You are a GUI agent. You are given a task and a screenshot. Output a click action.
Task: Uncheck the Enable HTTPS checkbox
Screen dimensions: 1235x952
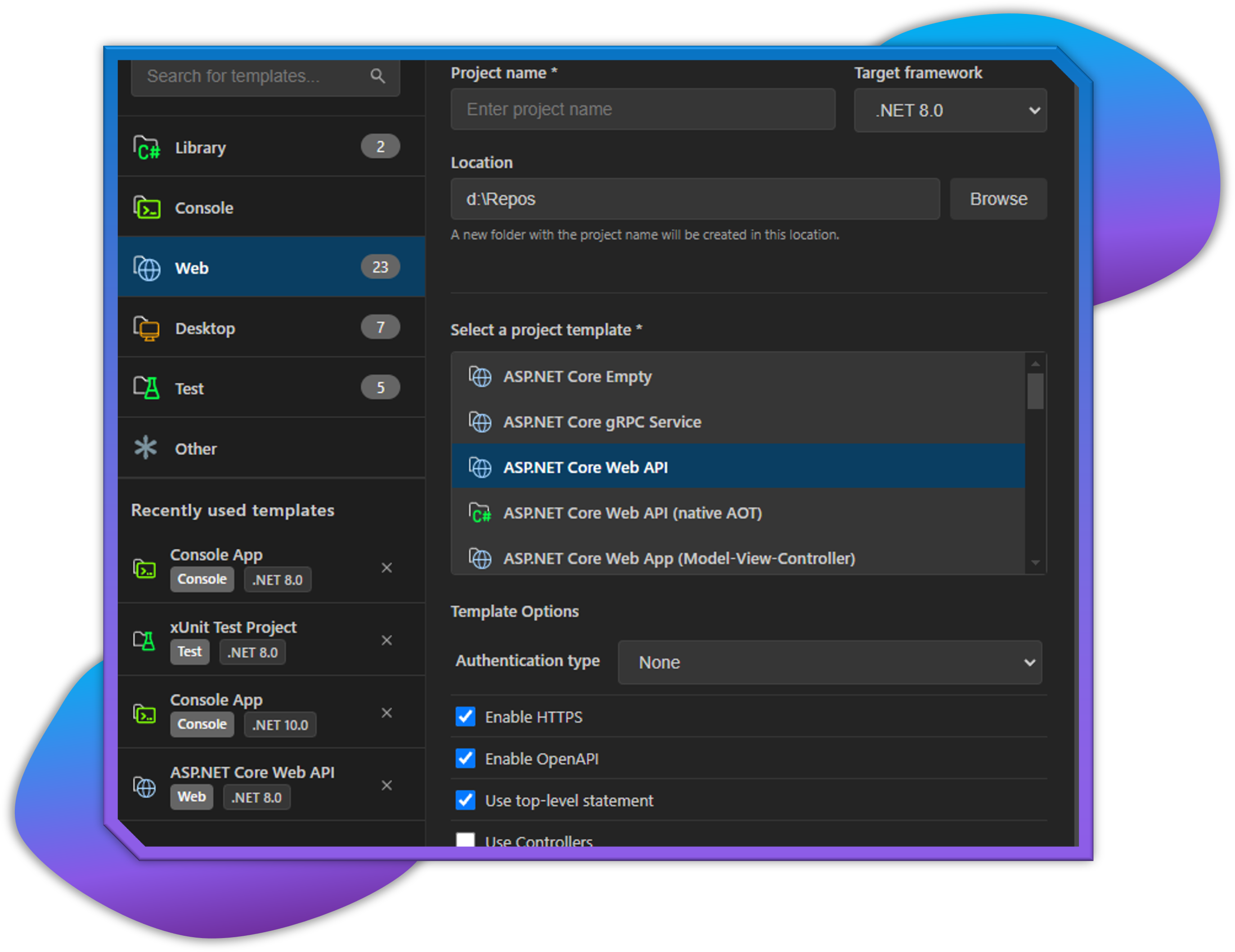(x=465, y=717)
